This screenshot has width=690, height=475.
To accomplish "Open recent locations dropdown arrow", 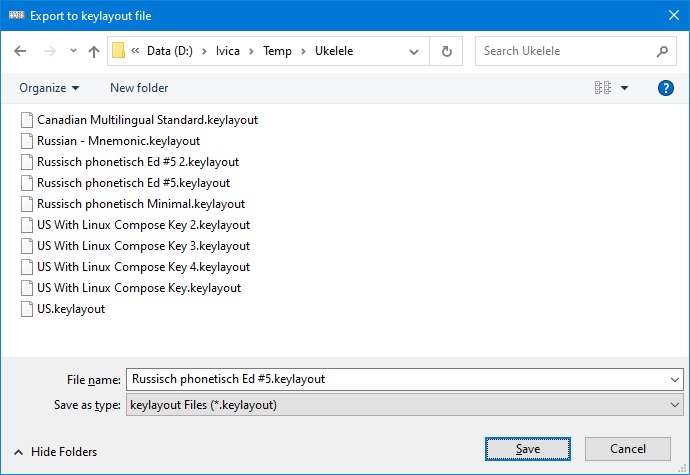I will [x=73, y=51].
